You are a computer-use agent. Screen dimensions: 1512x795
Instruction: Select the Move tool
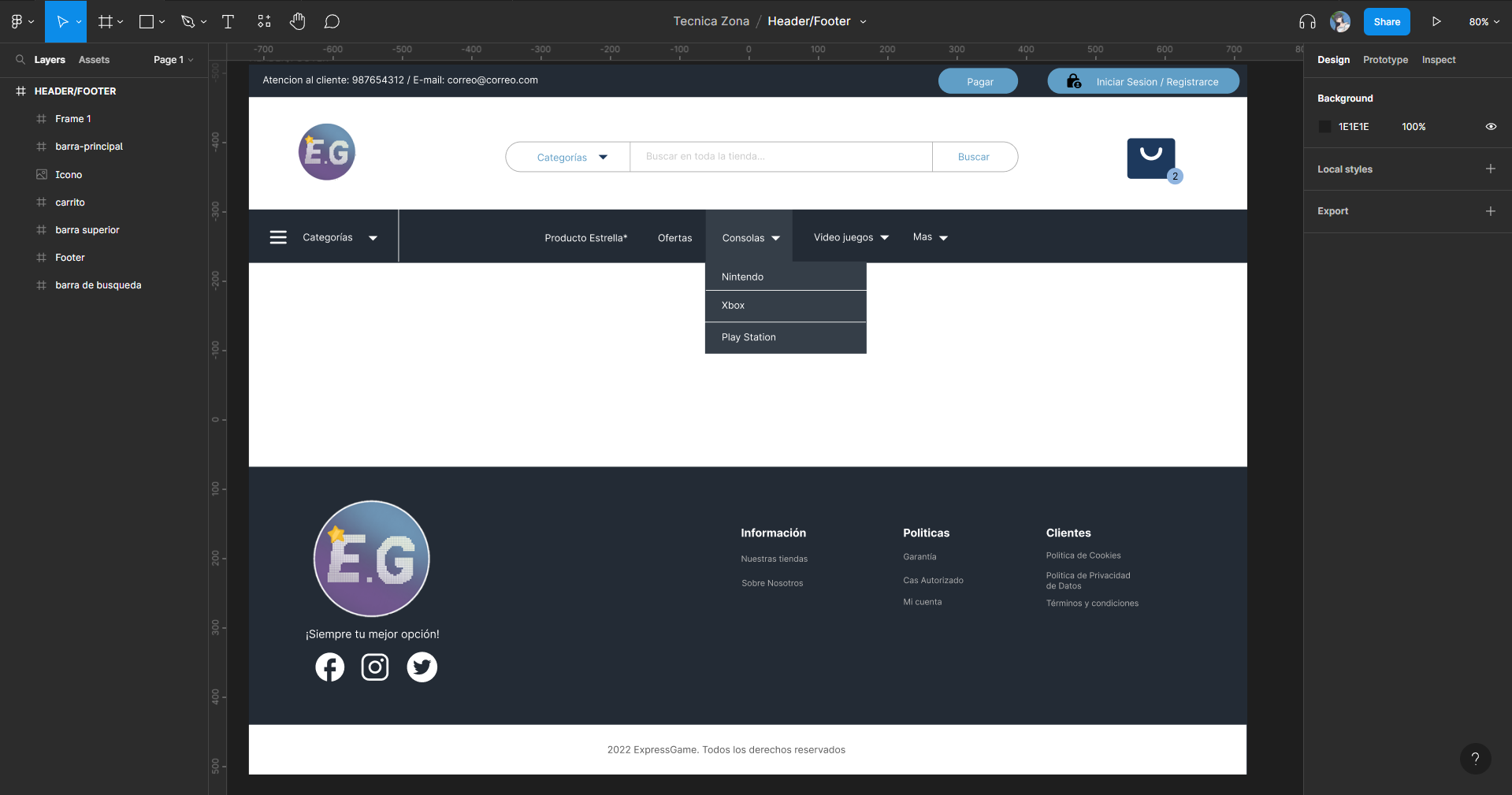61,21
